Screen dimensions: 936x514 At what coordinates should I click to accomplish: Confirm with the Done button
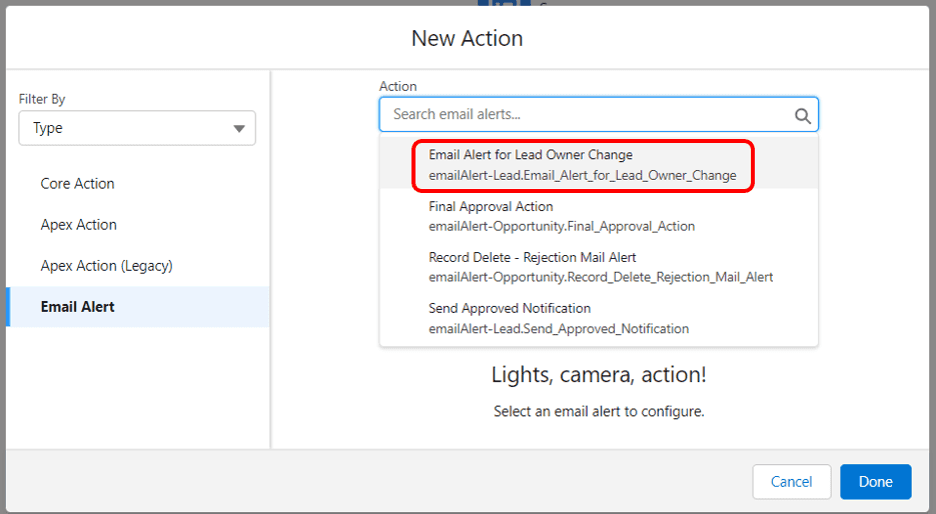876,482
